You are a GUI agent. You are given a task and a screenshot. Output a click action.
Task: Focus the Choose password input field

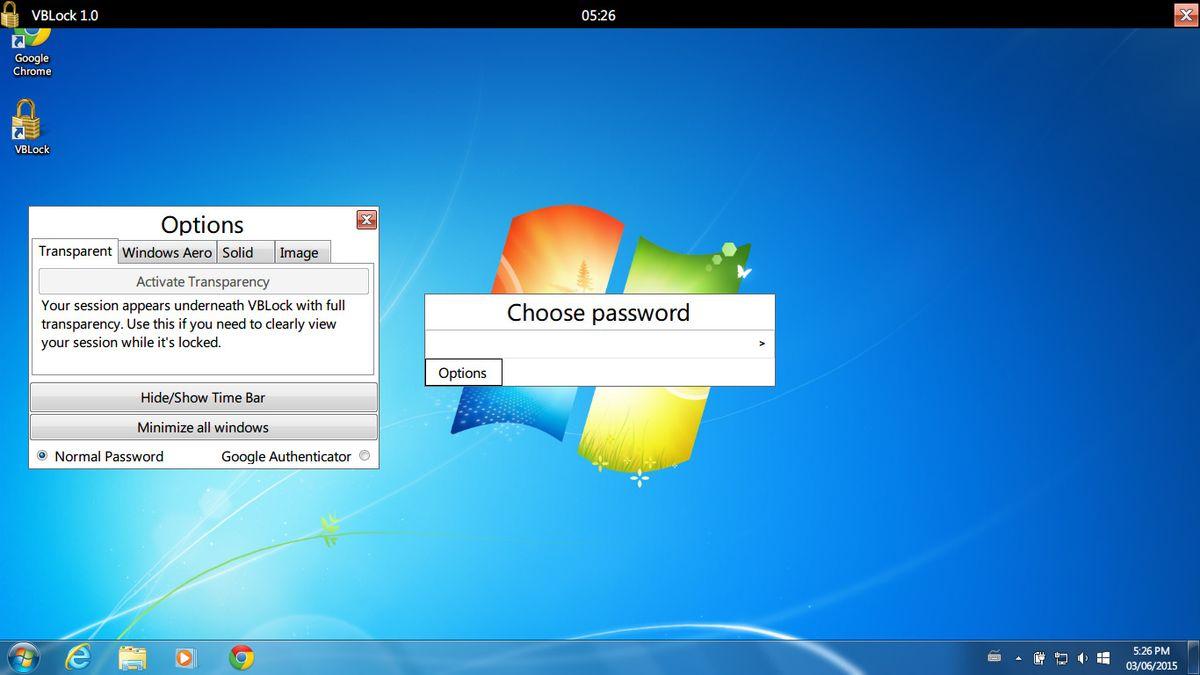click(x=589, y=344)
